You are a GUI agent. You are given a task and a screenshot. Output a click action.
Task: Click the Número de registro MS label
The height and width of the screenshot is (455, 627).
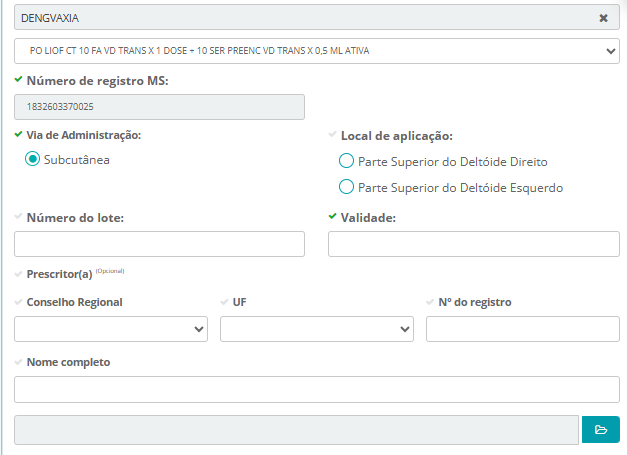point(98,81)
